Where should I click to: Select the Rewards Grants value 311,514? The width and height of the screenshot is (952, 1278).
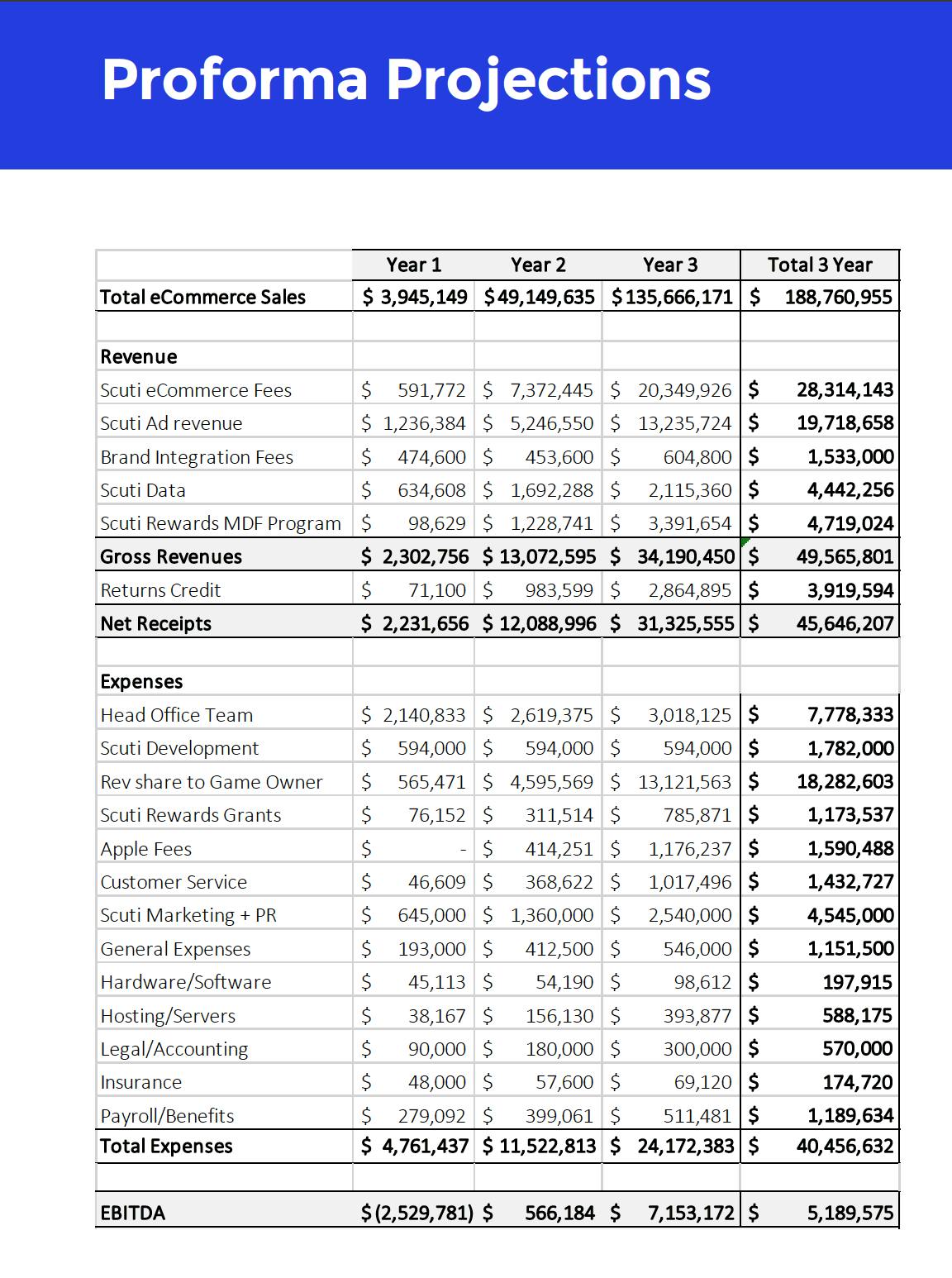(559, 815)
